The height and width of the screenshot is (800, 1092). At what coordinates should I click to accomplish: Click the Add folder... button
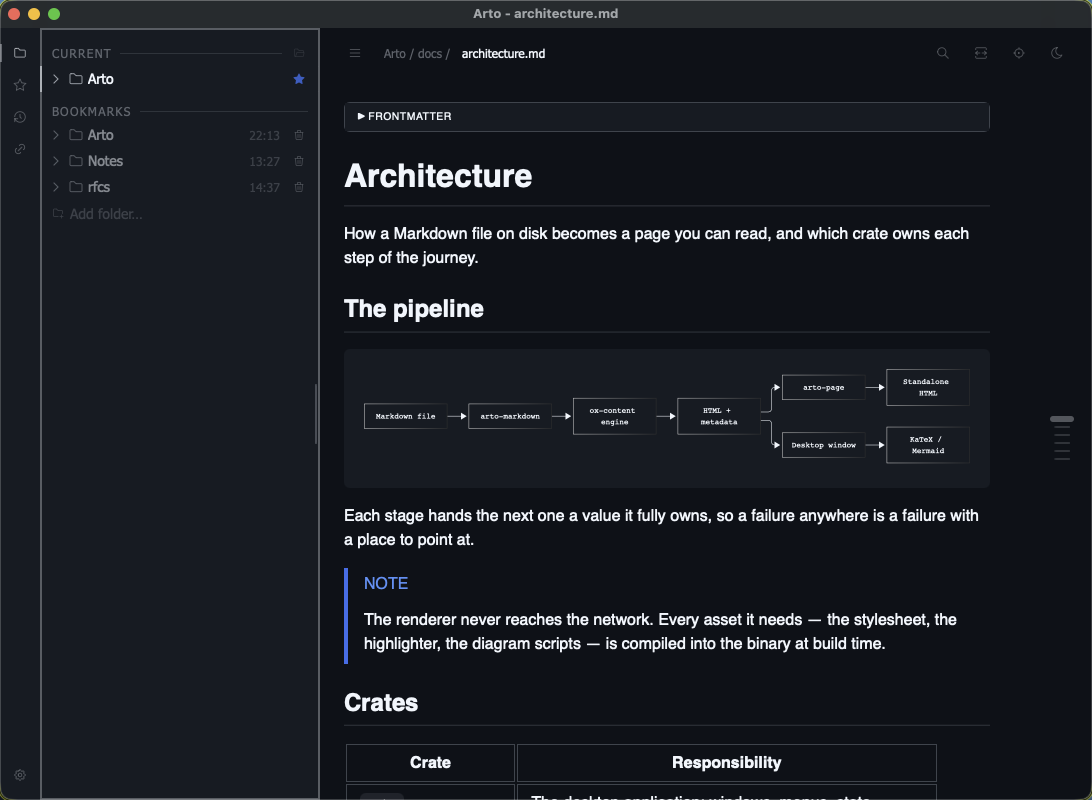(98, 214)
